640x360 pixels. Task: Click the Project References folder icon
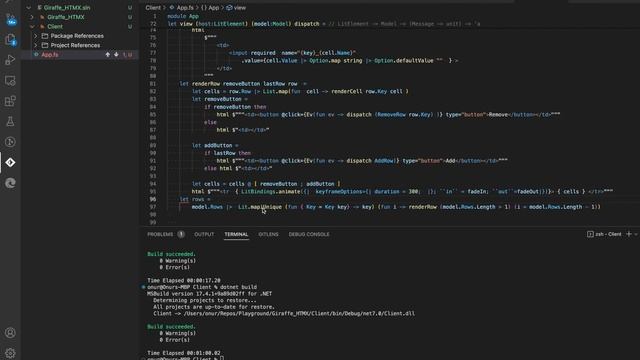(x=45, y=45)
